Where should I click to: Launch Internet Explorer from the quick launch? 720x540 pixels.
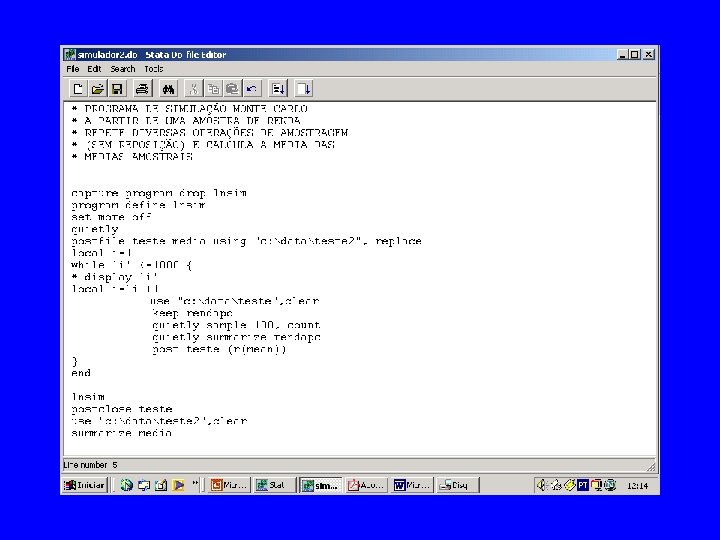[126, 485]
